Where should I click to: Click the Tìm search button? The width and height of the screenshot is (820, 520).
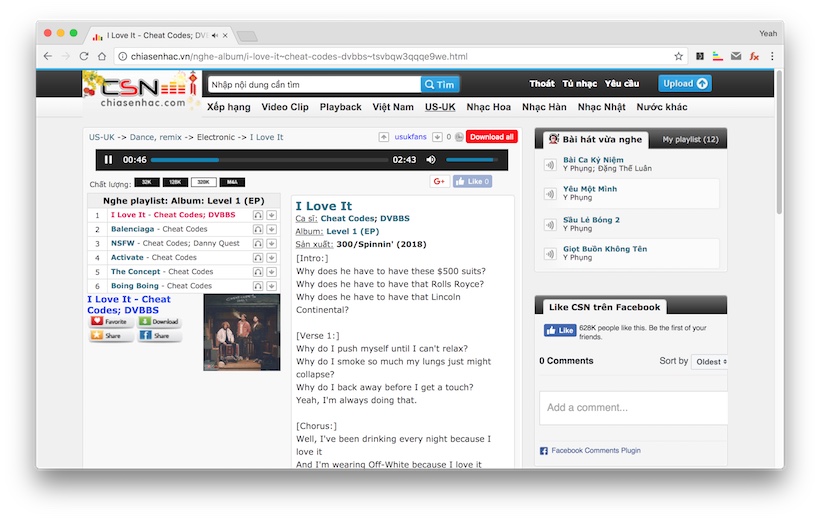440,84
